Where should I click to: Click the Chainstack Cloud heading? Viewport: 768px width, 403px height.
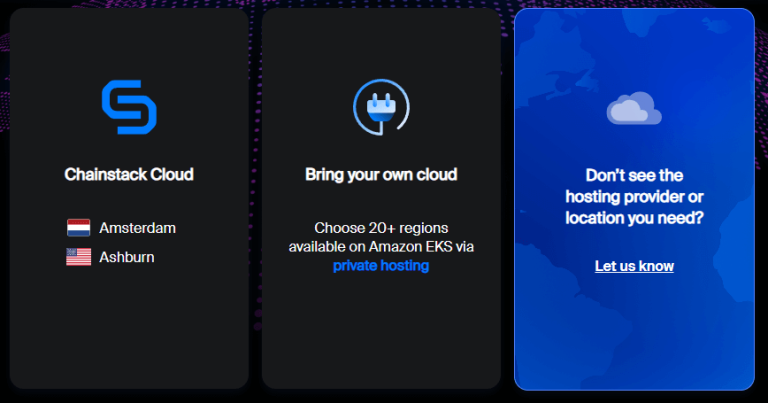(129, 174)
